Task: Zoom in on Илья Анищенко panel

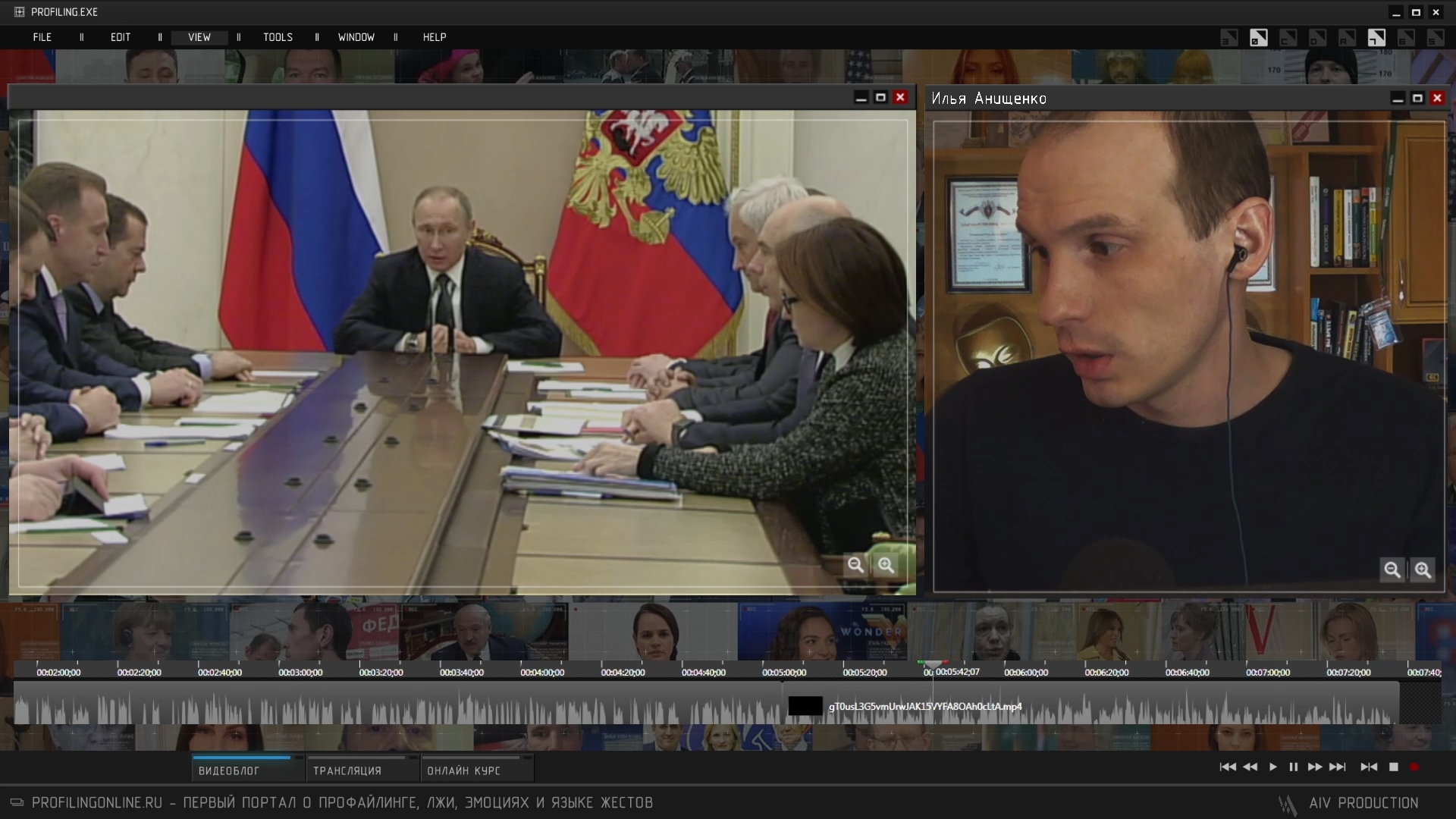Action: 1423,570
